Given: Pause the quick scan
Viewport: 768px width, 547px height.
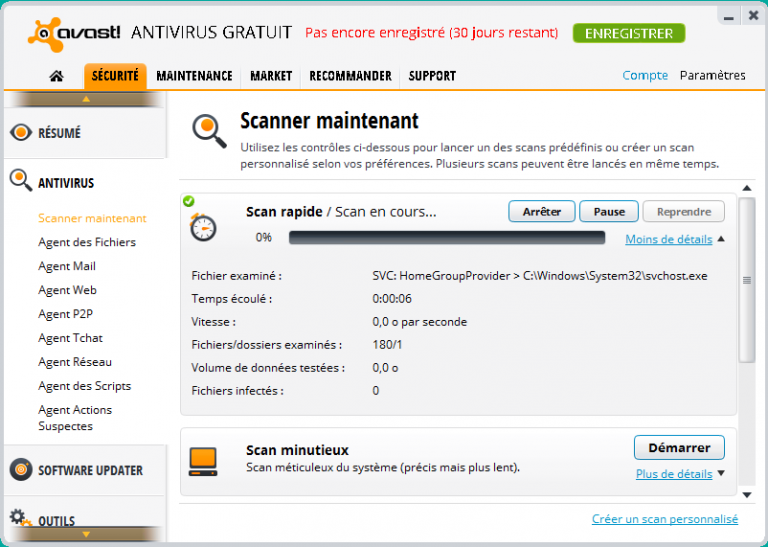Looking at the screenshot, I should point(609,212).
